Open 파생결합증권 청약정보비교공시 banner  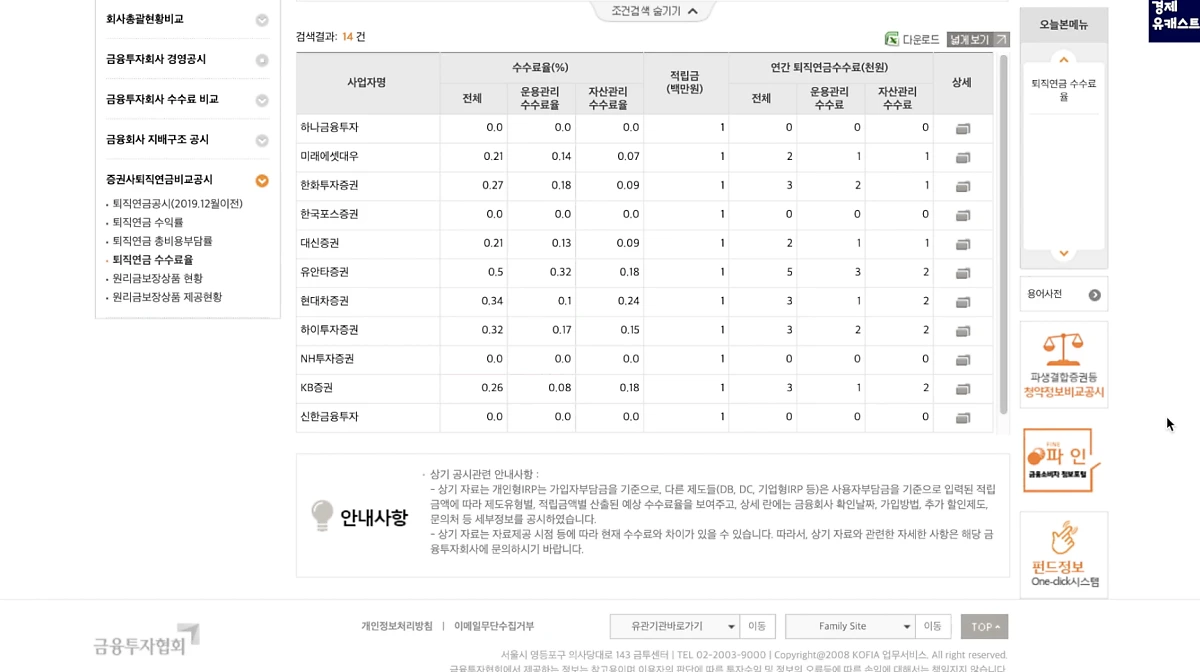click(x=1064, y=365)
